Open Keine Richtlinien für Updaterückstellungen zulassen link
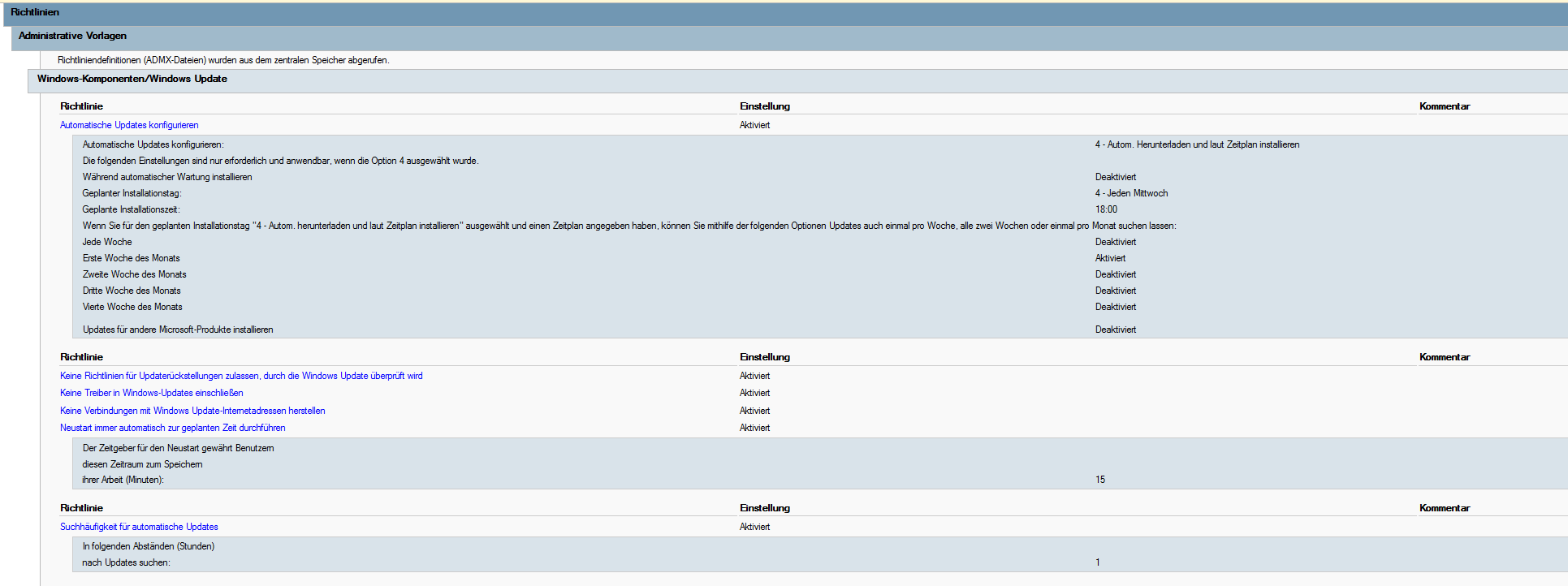The width and height of the screenshot is (1568, 586). [x=241, y=376]
